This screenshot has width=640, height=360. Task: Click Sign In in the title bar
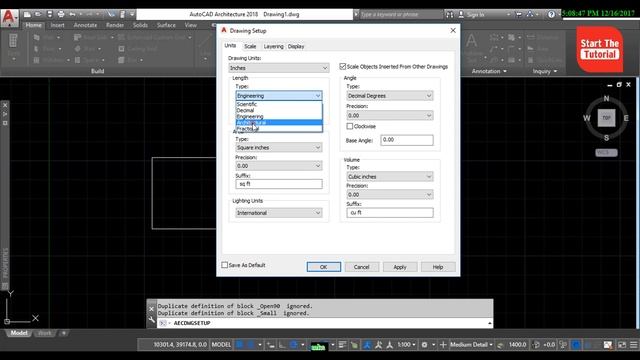click(475, 15)
